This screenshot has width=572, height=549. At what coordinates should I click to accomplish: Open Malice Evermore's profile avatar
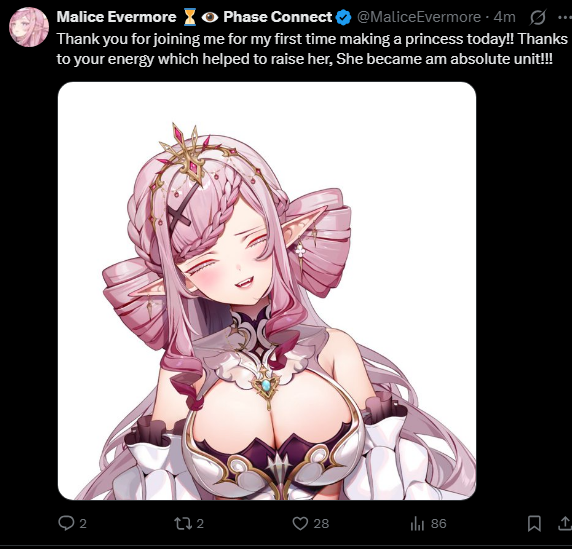[x=29, y=27]
